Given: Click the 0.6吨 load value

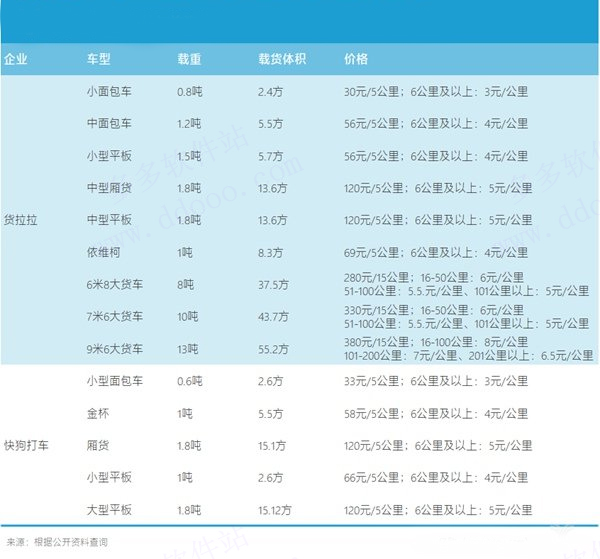Looking at the screenshot, I should (x=190, y=381).
